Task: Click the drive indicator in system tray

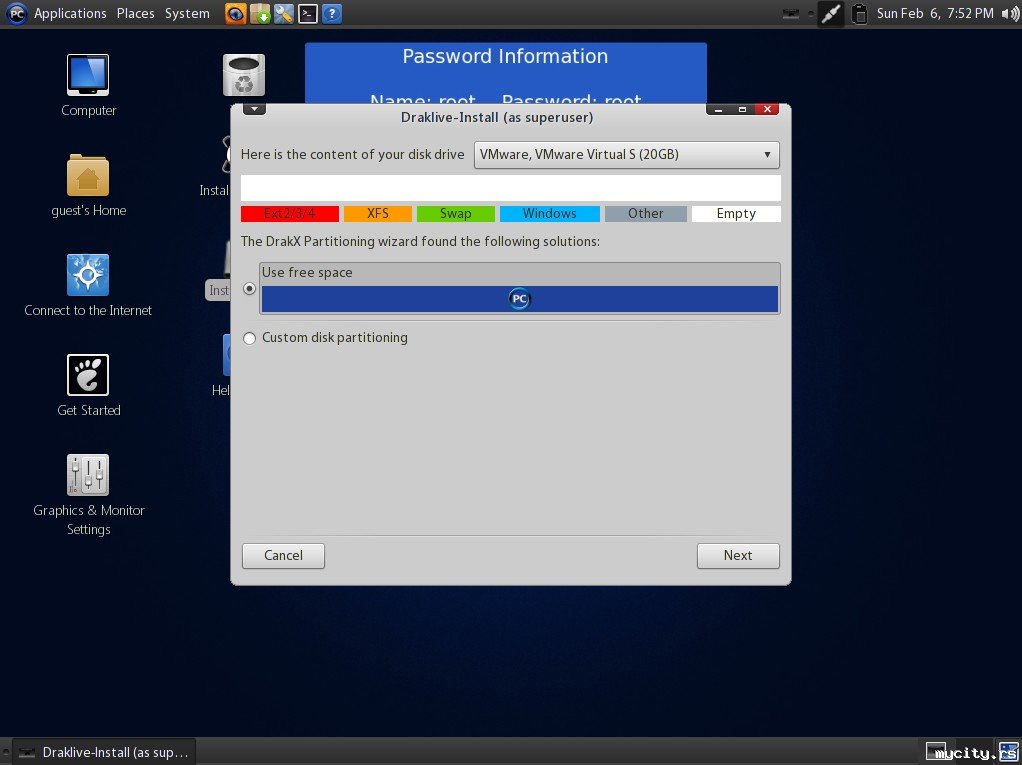Action: tap(791, 13)
